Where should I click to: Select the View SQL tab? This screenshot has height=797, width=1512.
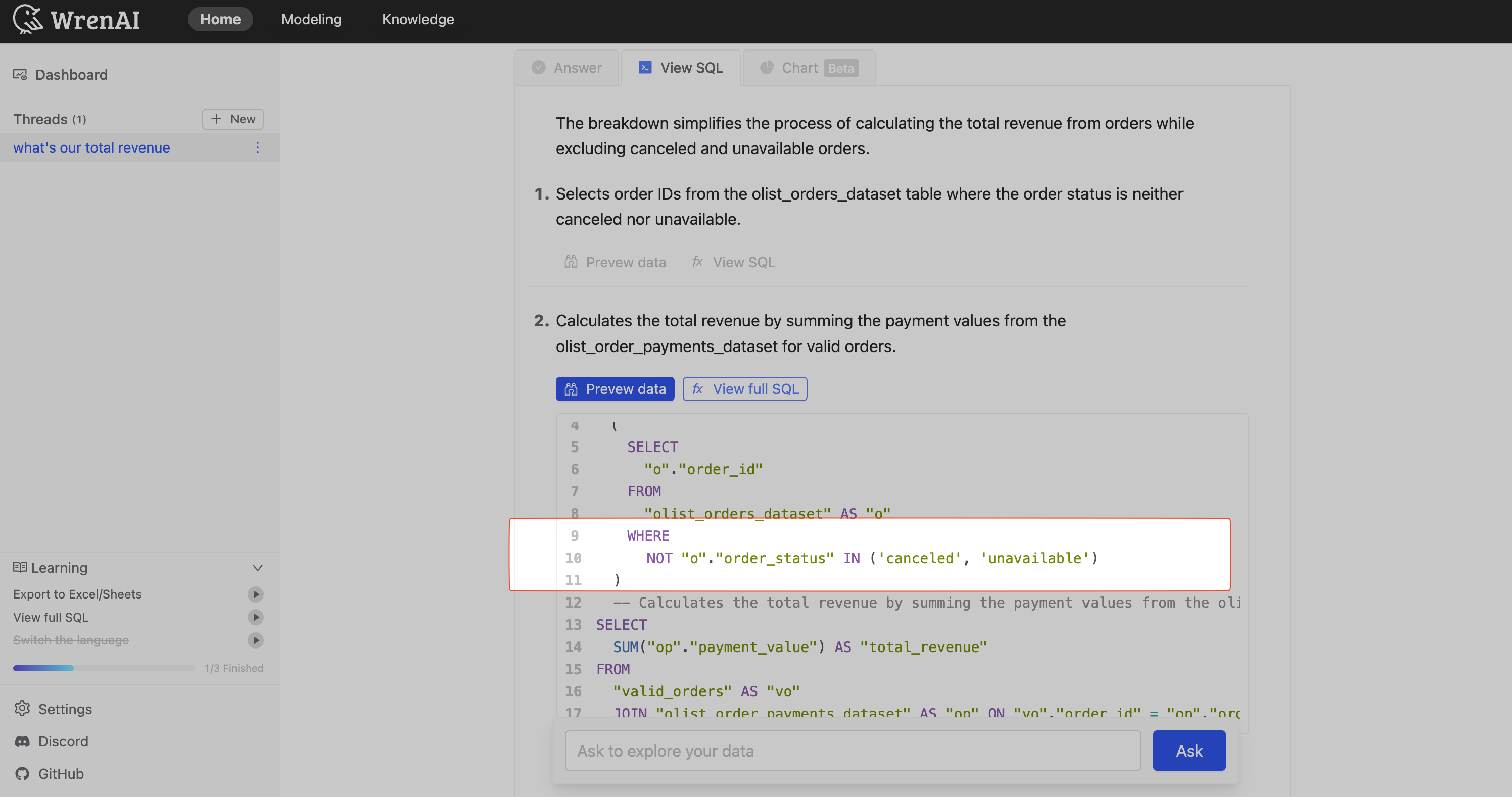tap(681, 68)
